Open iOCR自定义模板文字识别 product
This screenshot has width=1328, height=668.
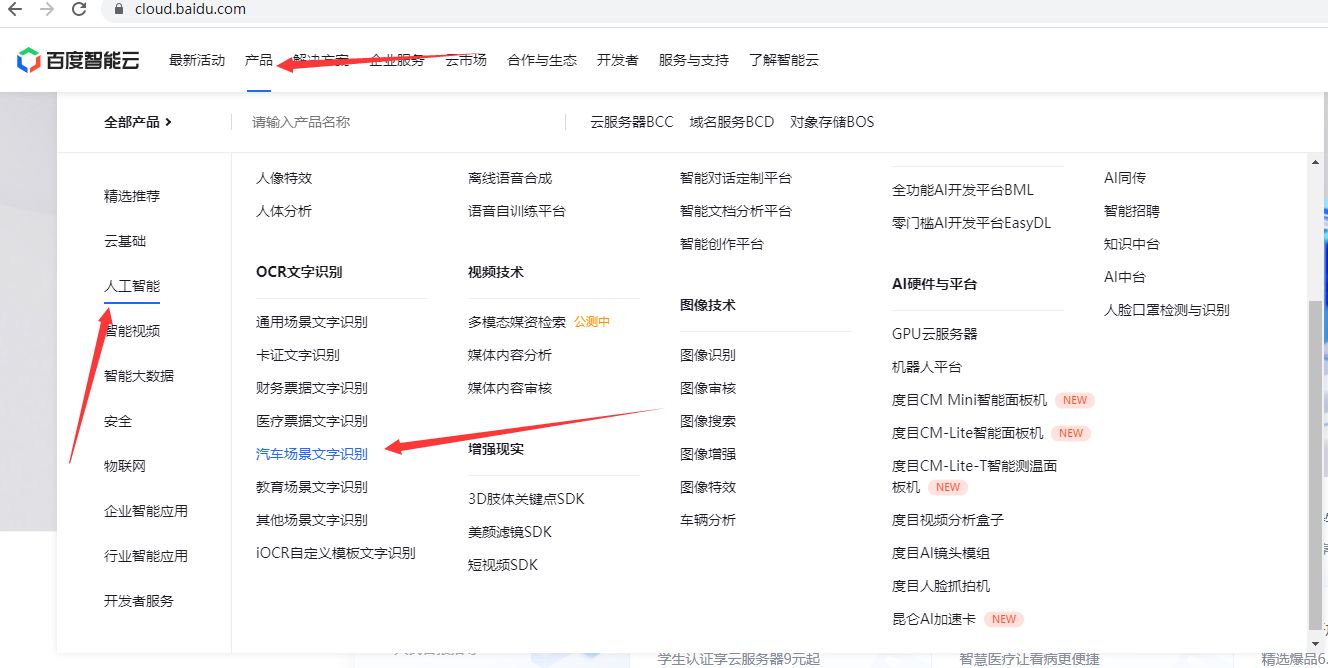[336, 553]
